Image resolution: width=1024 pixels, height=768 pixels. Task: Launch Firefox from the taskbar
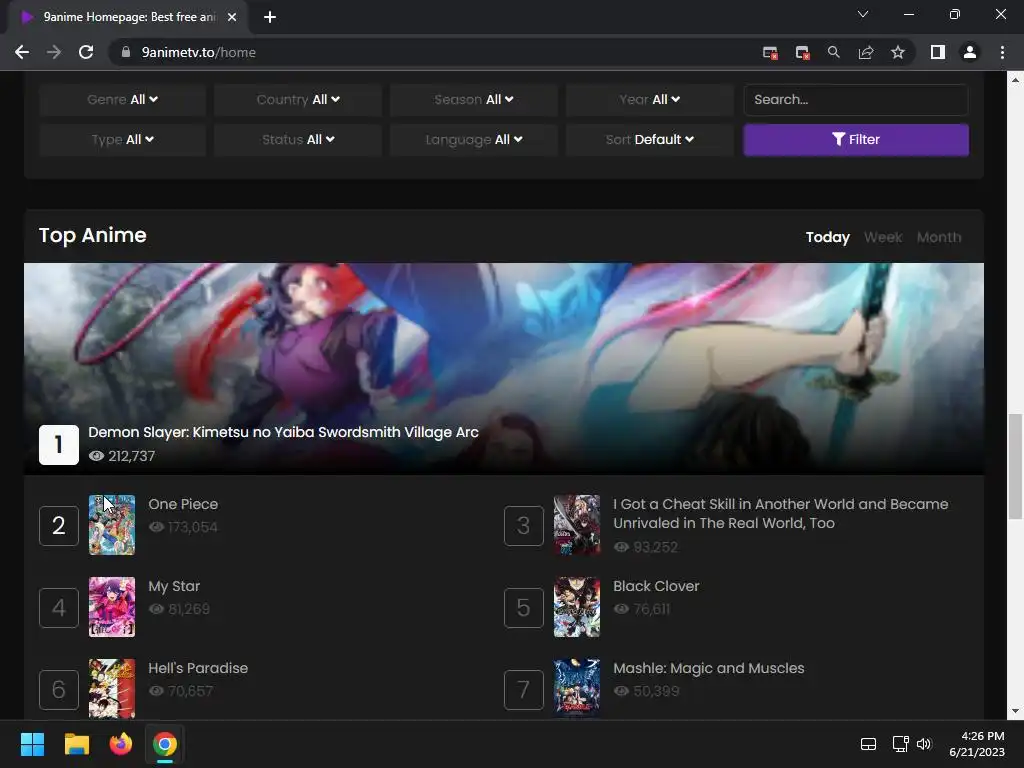tap(120, 744)
